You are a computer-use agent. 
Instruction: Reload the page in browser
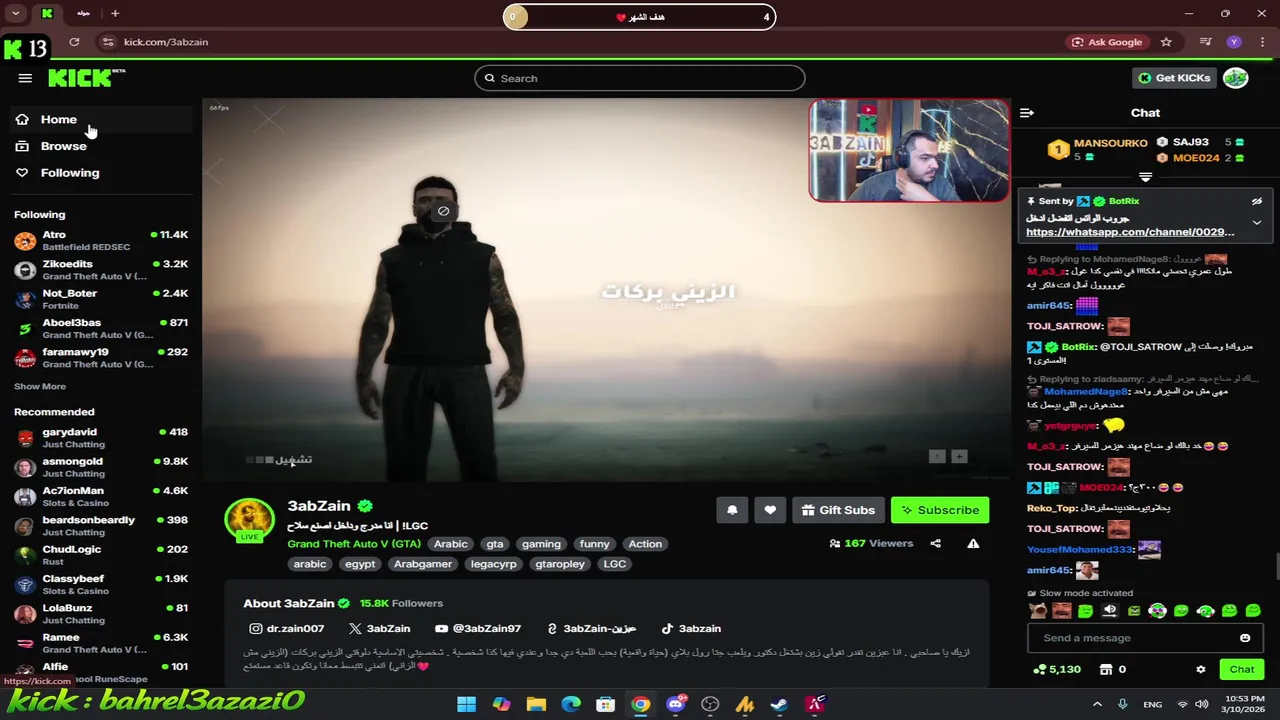(74, 42)
